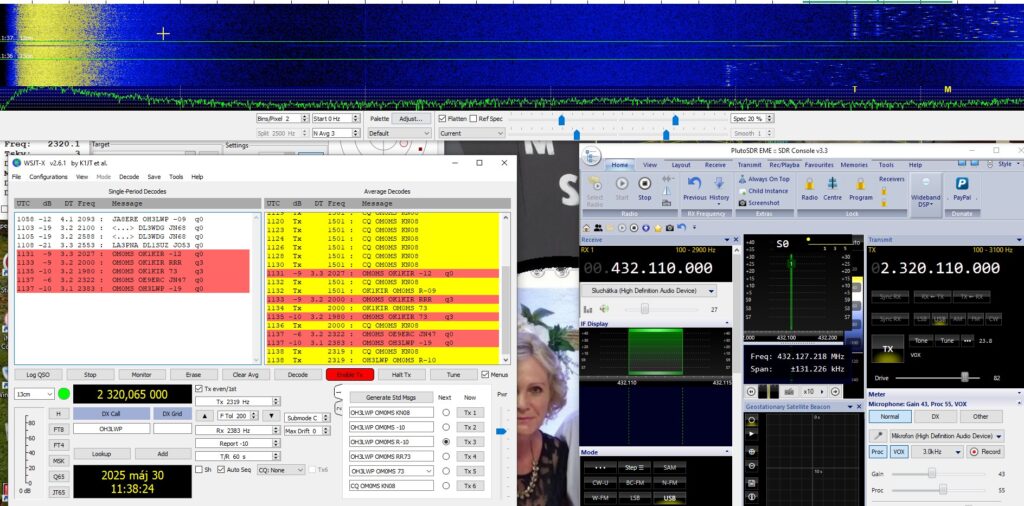Select Next radio button for Tx 4
The height and width of the screenshot is (506, 1024).
446,456
